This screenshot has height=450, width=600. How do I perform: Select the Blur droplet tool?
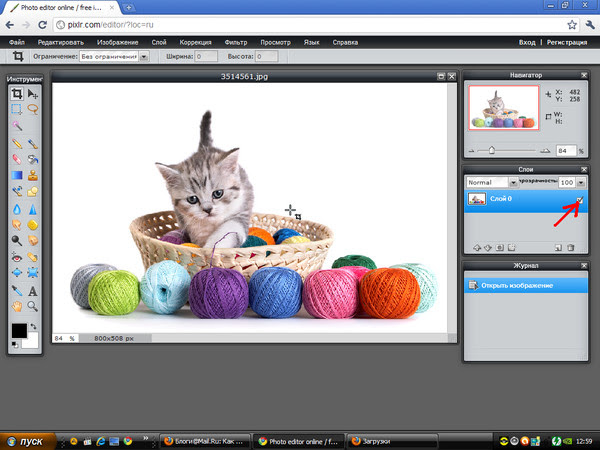(17, 209)
